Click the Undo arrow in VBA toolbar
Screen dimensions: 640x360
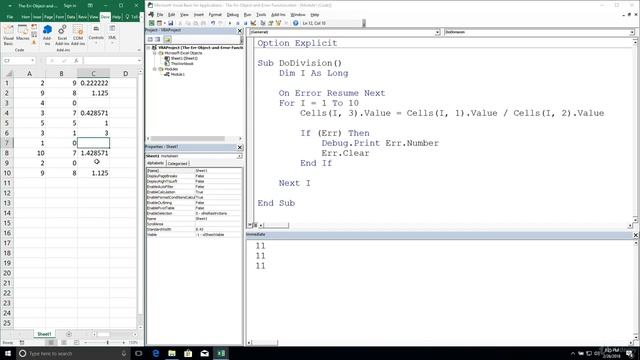point(213,23)
